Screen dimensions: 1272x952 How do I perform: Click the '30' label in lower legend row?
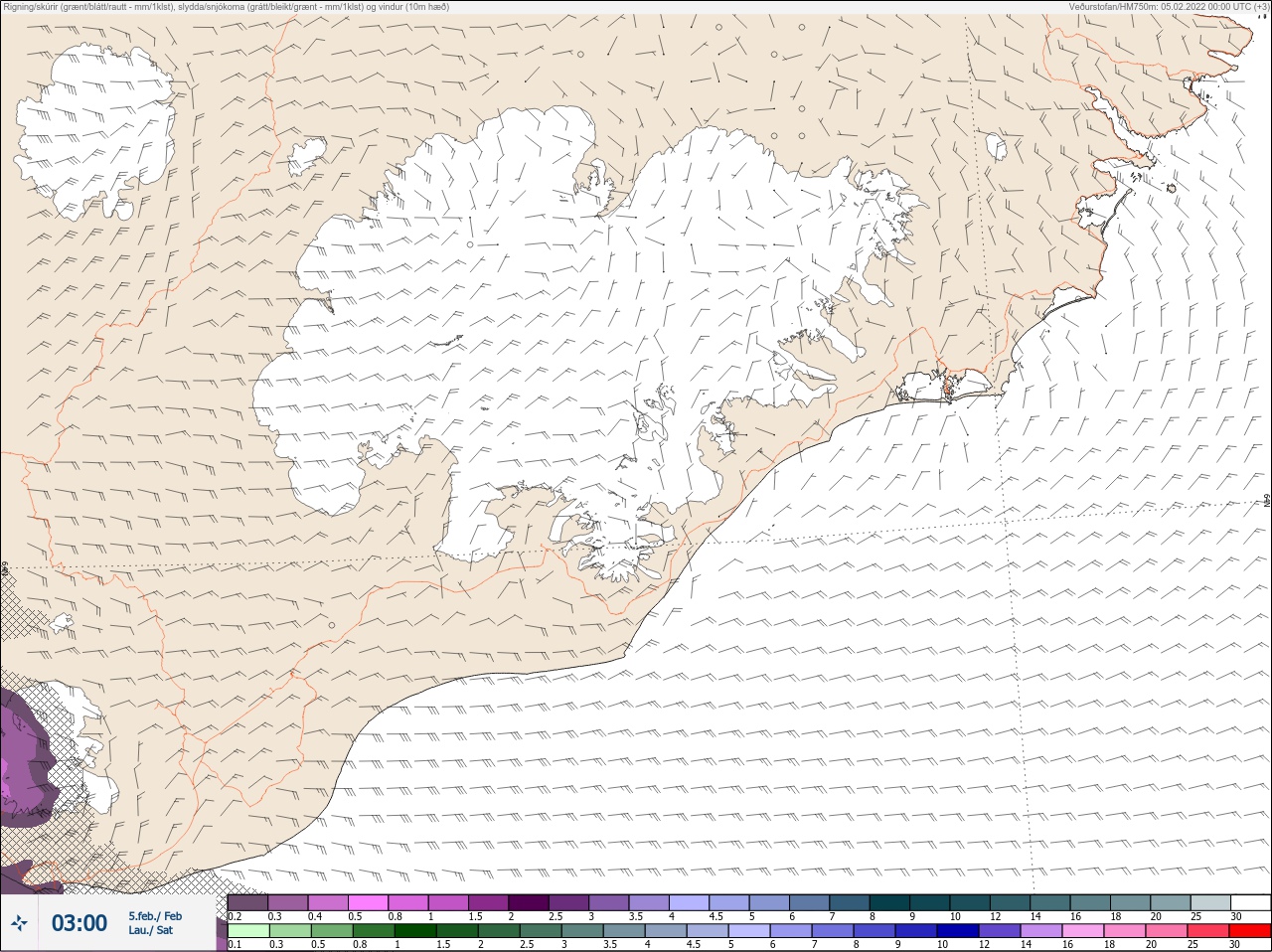pos(1234,944)
